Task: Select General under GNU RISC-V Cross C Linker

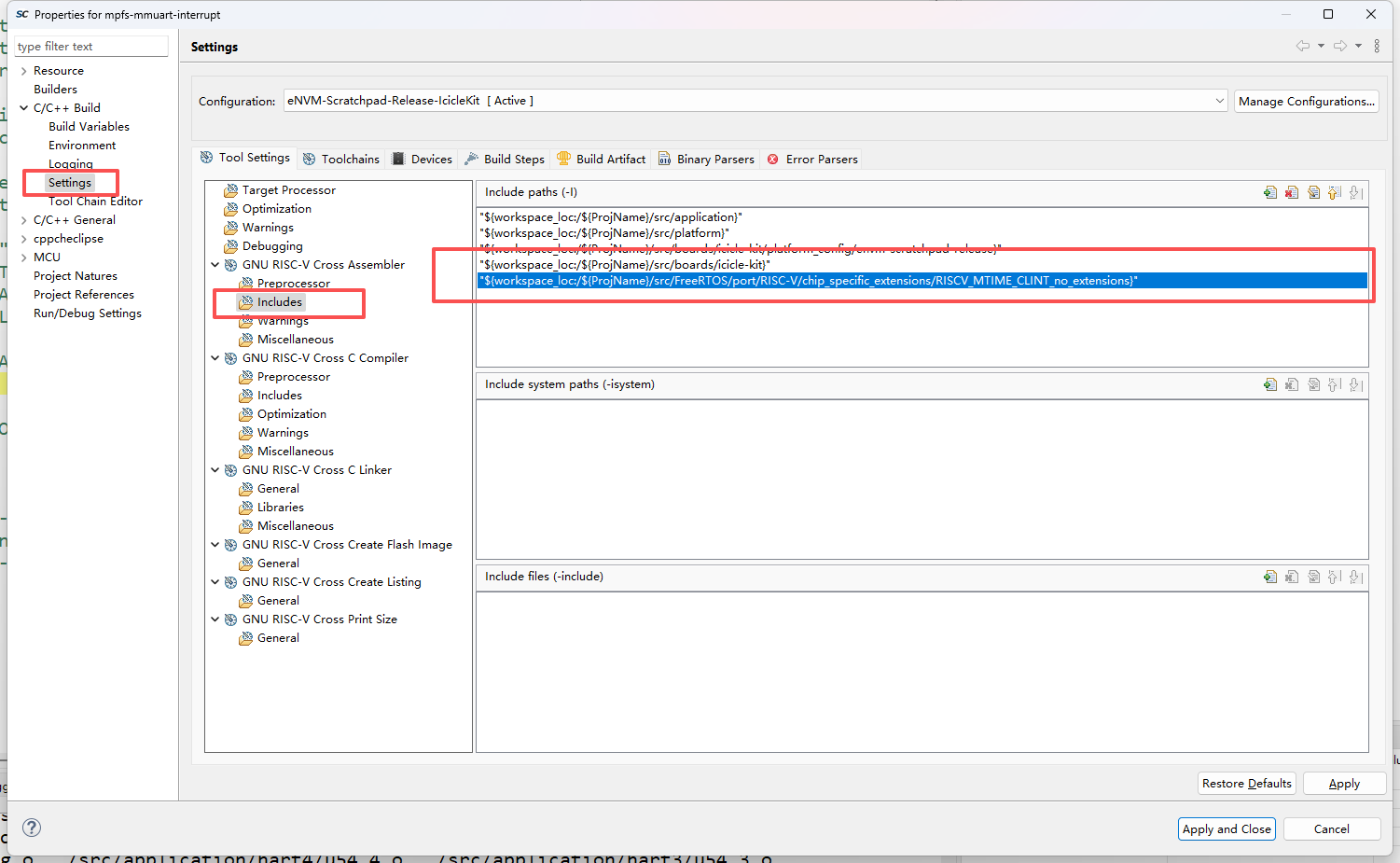Action: [x=278, y=489]
